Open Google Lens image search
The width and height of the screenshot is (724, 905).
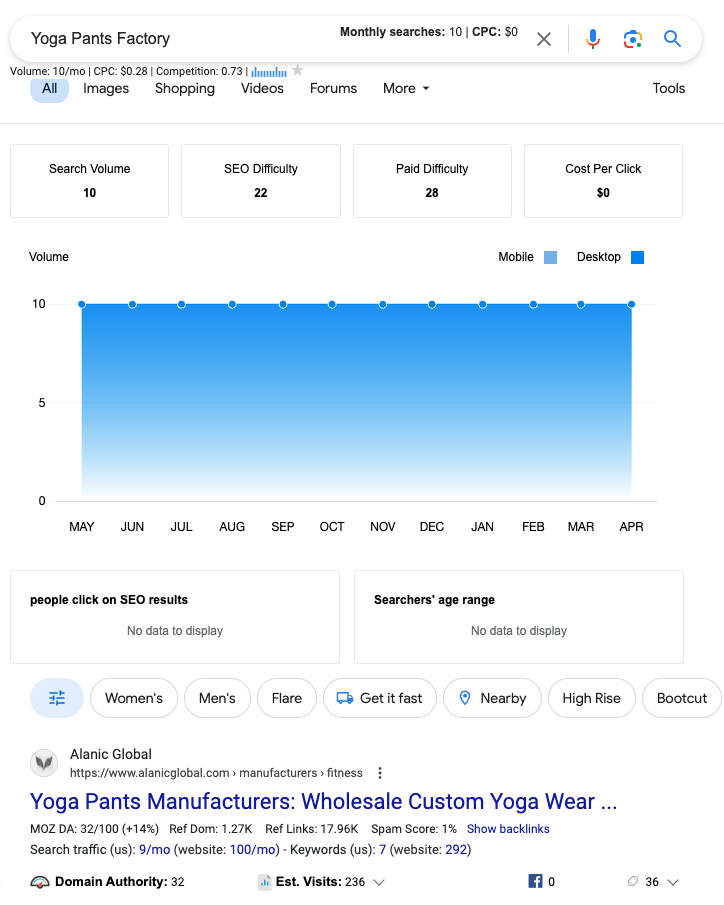tap(632, 39)
